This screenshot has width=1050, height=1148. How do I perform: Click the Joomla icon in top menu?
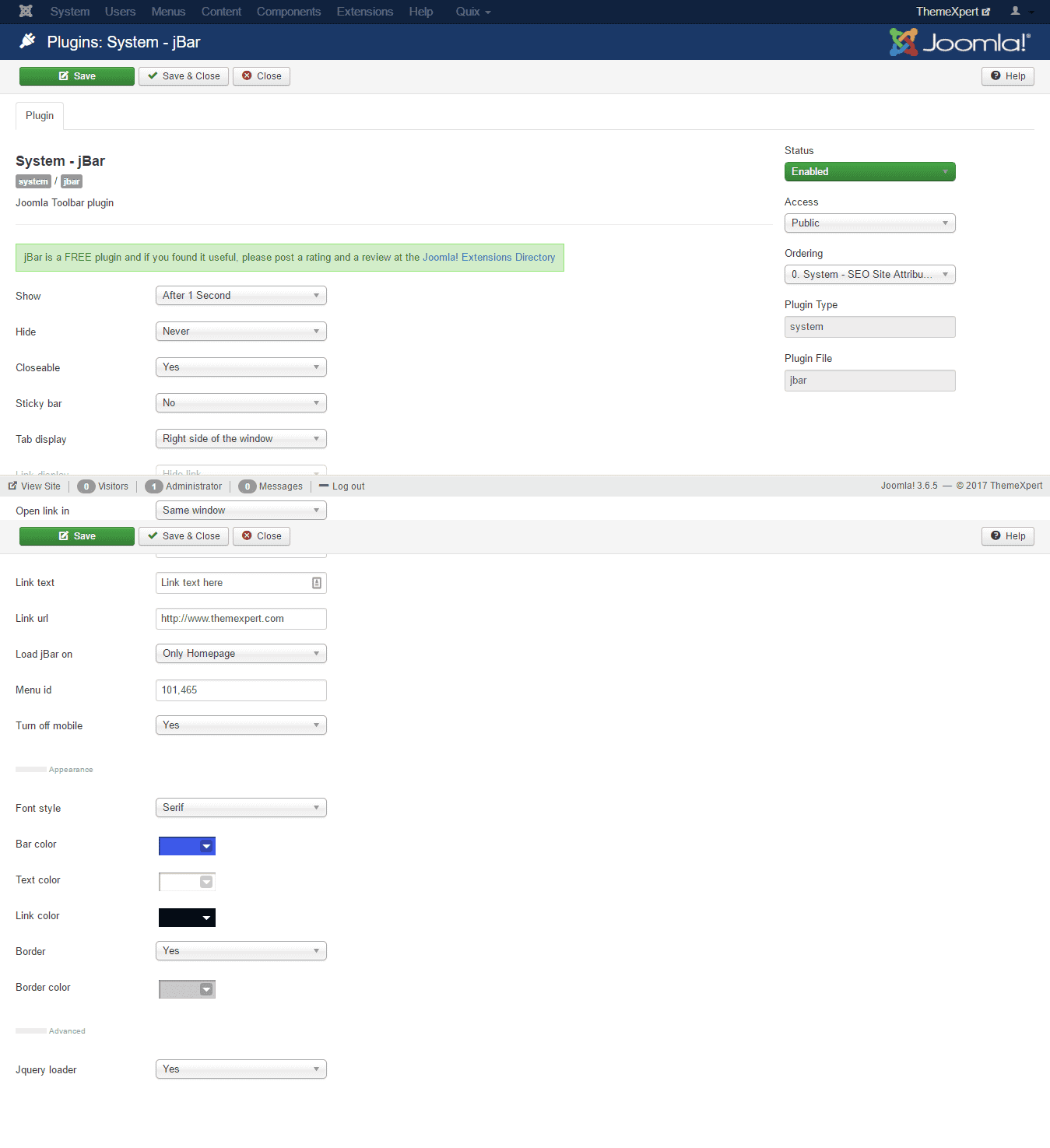click(x=26, y=12)
